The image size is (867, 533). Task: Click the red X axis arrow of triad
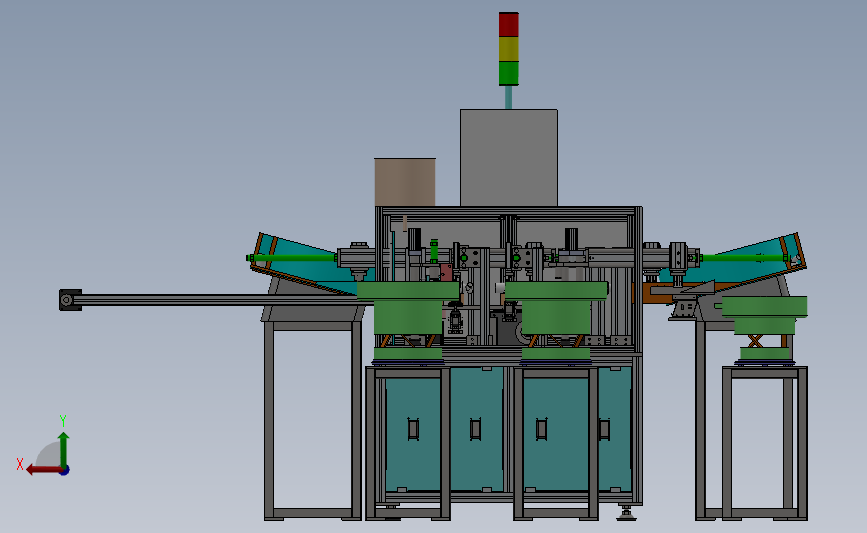[43, 469]
